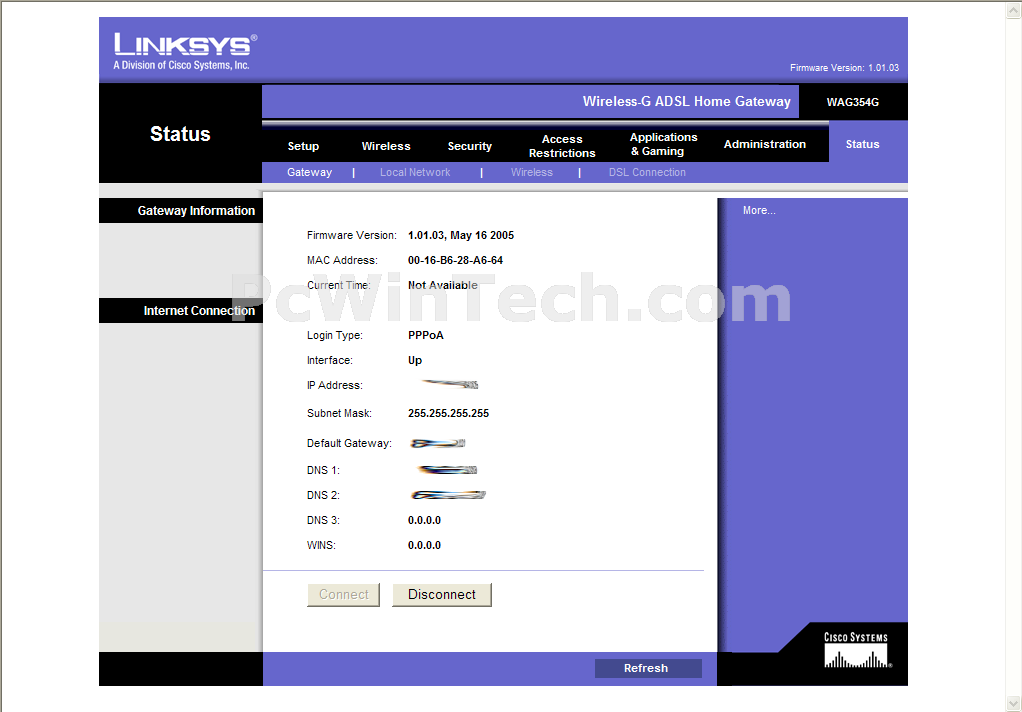Screen dimensions: 1022x712
Task: Click Wireless-G ADSL Home Gateway title
Action: (x=686, y=102)
